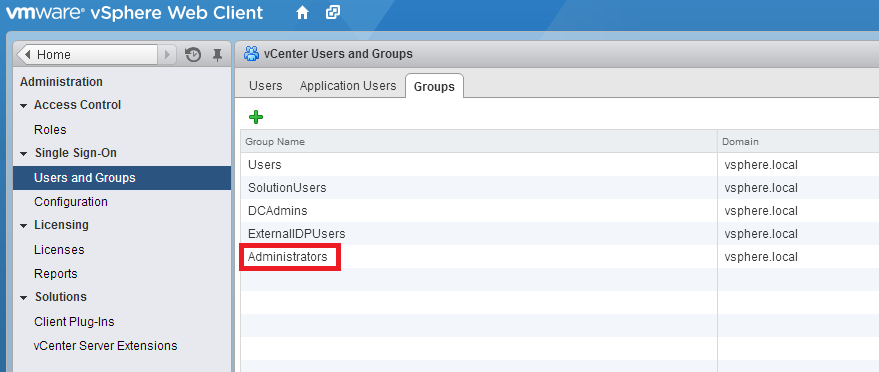This screenshot has width=879, height=372.
Task: Switch to the Users tab
Action: coord(266,86)
